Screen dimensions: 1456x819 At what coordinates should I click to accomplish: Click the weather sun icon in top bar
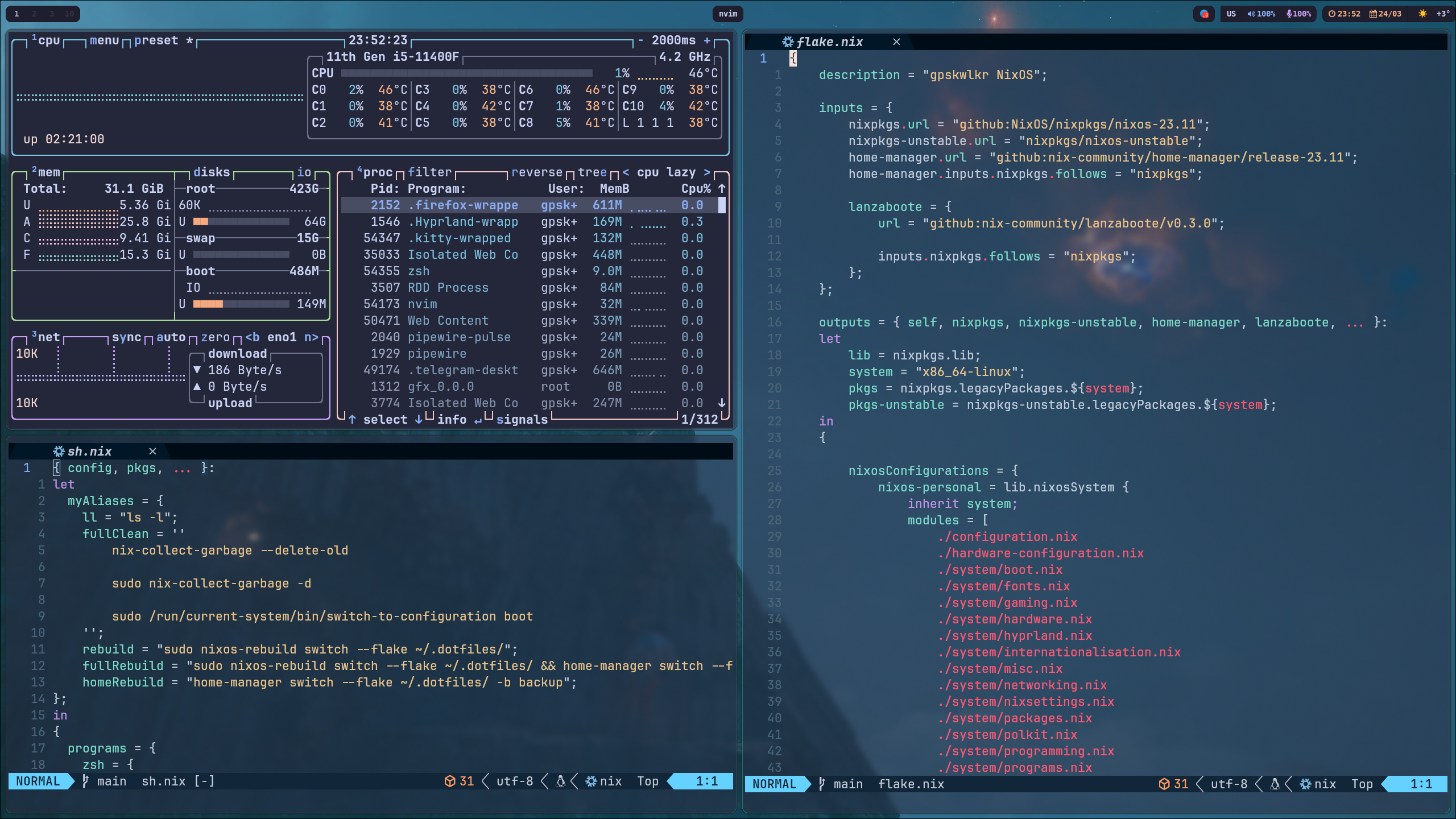click(x=1422, y=14)
